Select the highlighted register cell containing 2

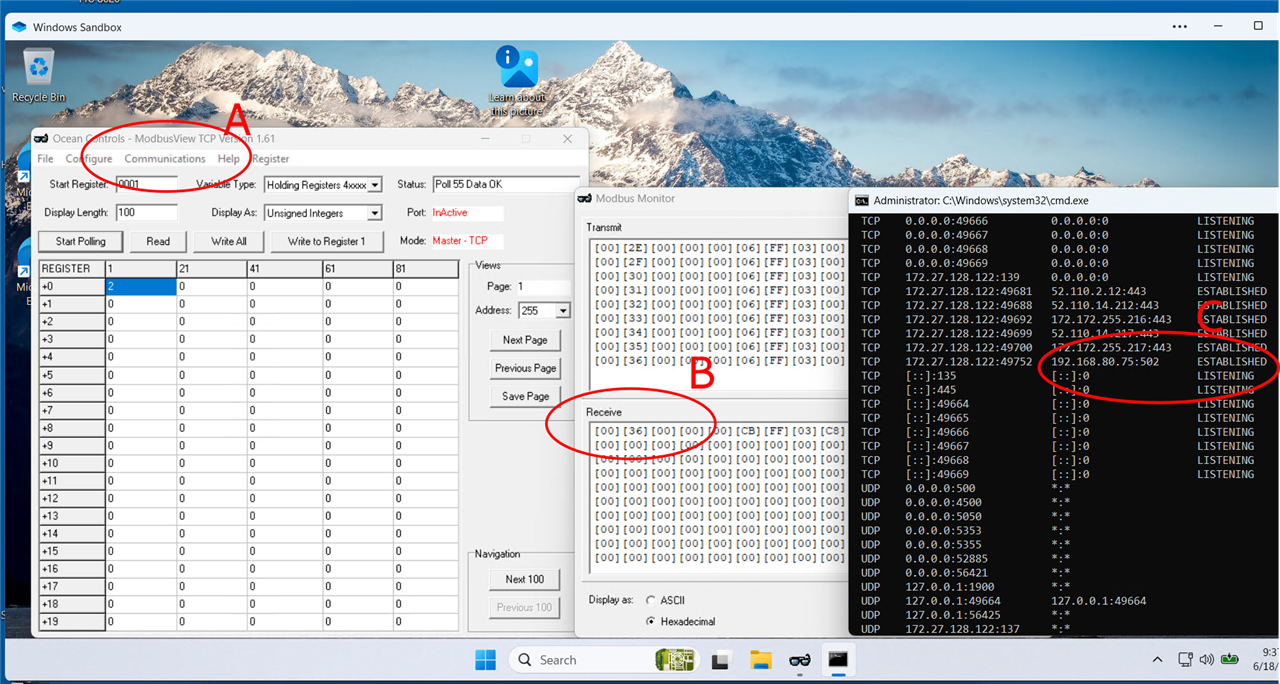pos(140,286)
